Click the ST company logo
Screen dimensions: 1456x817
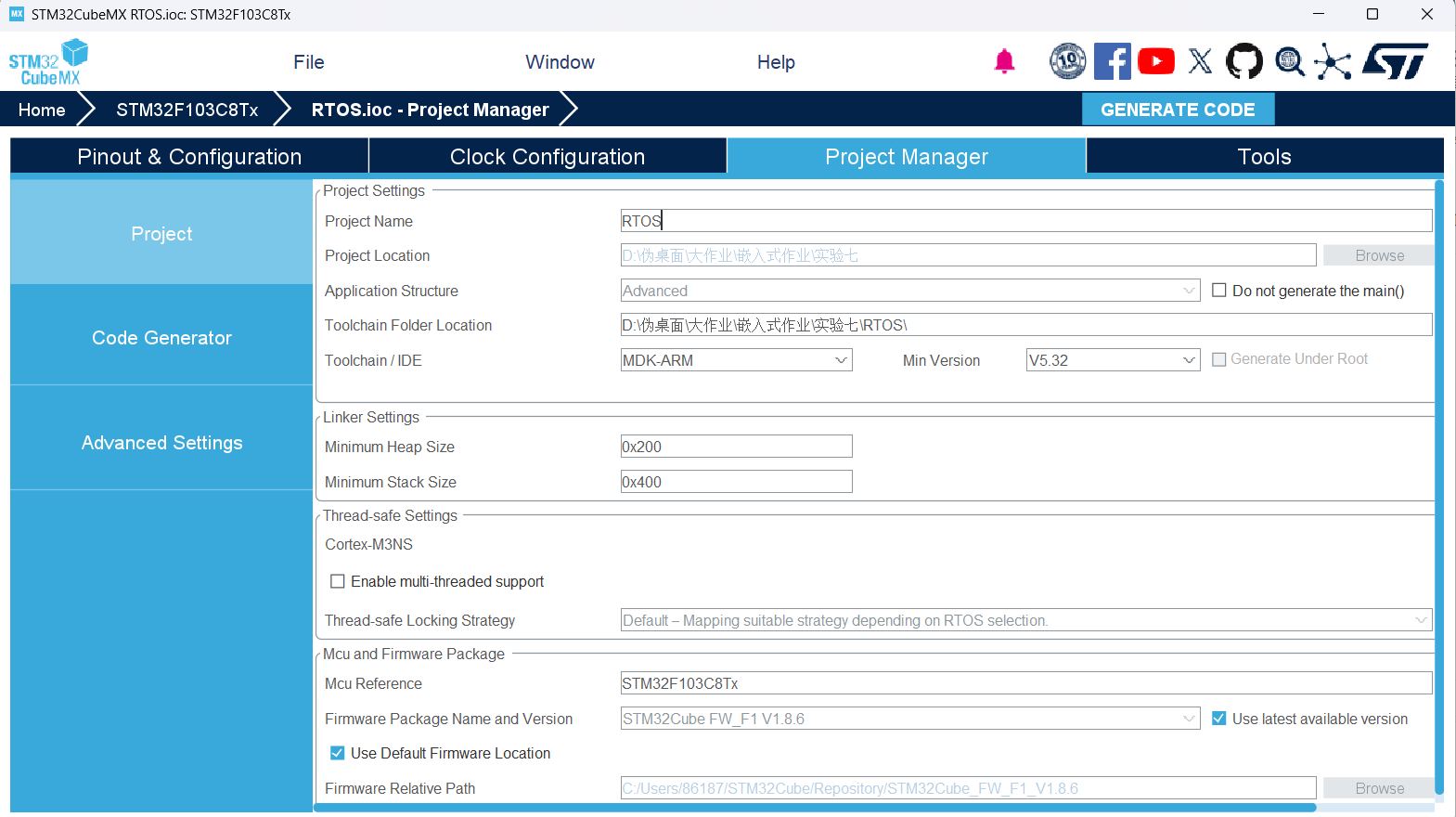click(x=1396, y=61)
